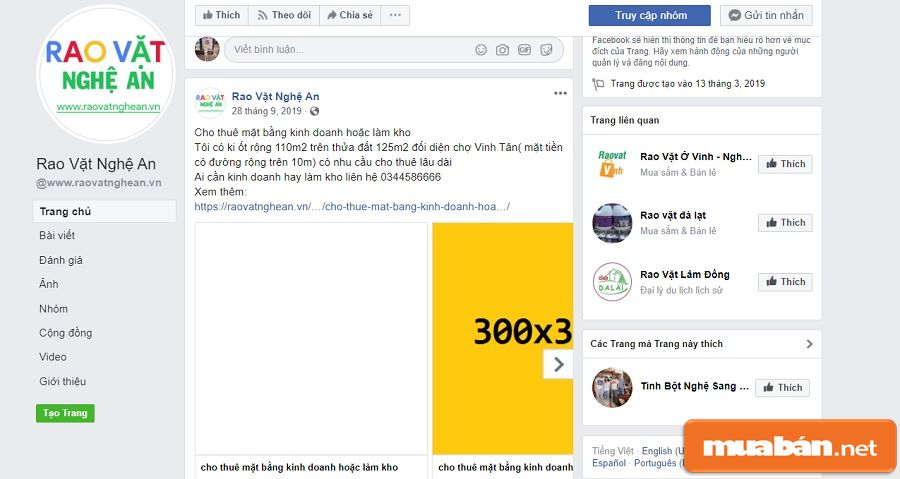Click the commenter profile avatar

(x=207, y=49)
